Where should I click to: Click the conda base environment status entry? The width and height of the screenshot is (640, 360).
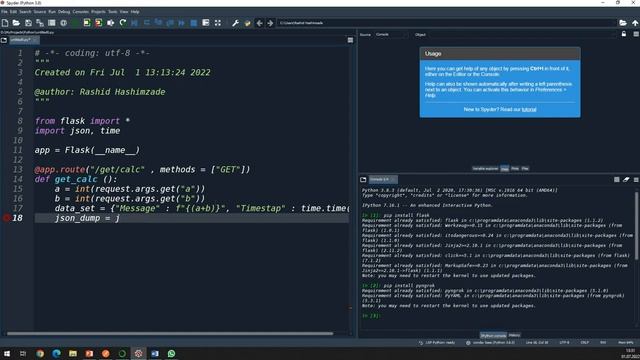click(x=491, y=343)
